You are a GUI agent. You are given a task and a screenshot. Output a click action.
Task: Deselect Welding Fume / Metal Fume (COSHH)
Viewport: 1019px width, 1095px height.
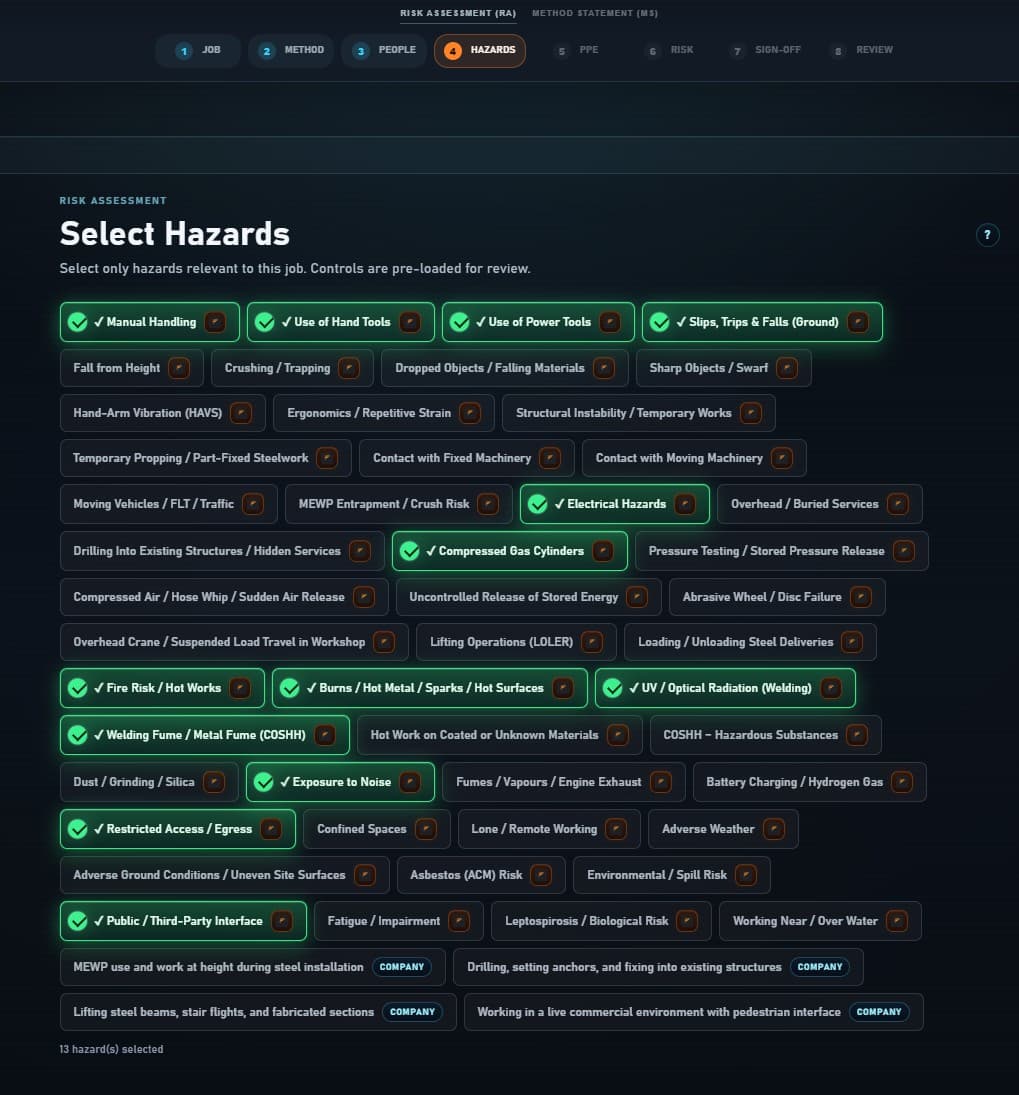tap(205, 735)
